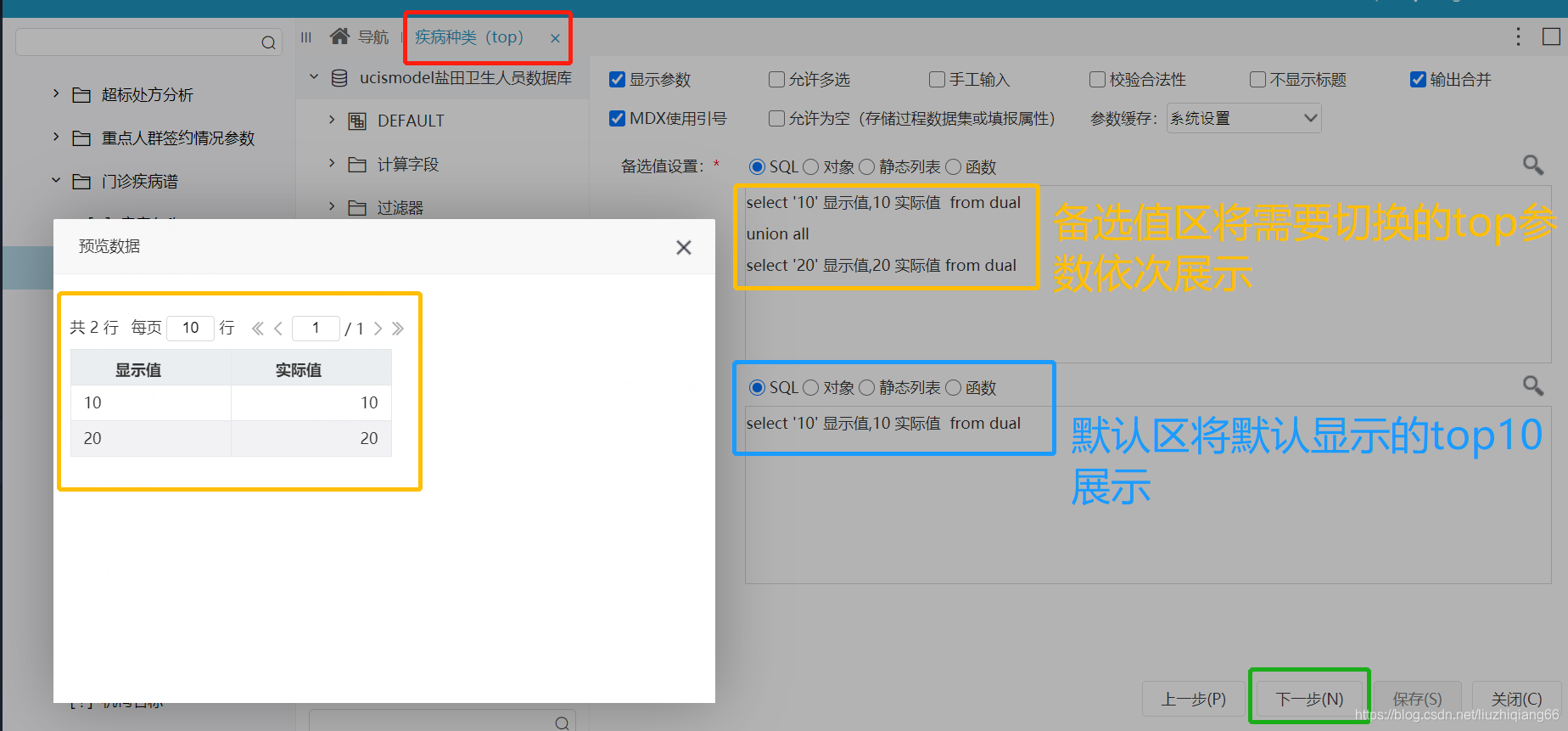Select 静态列表 radio in 备选值设置

pos(866,166)
